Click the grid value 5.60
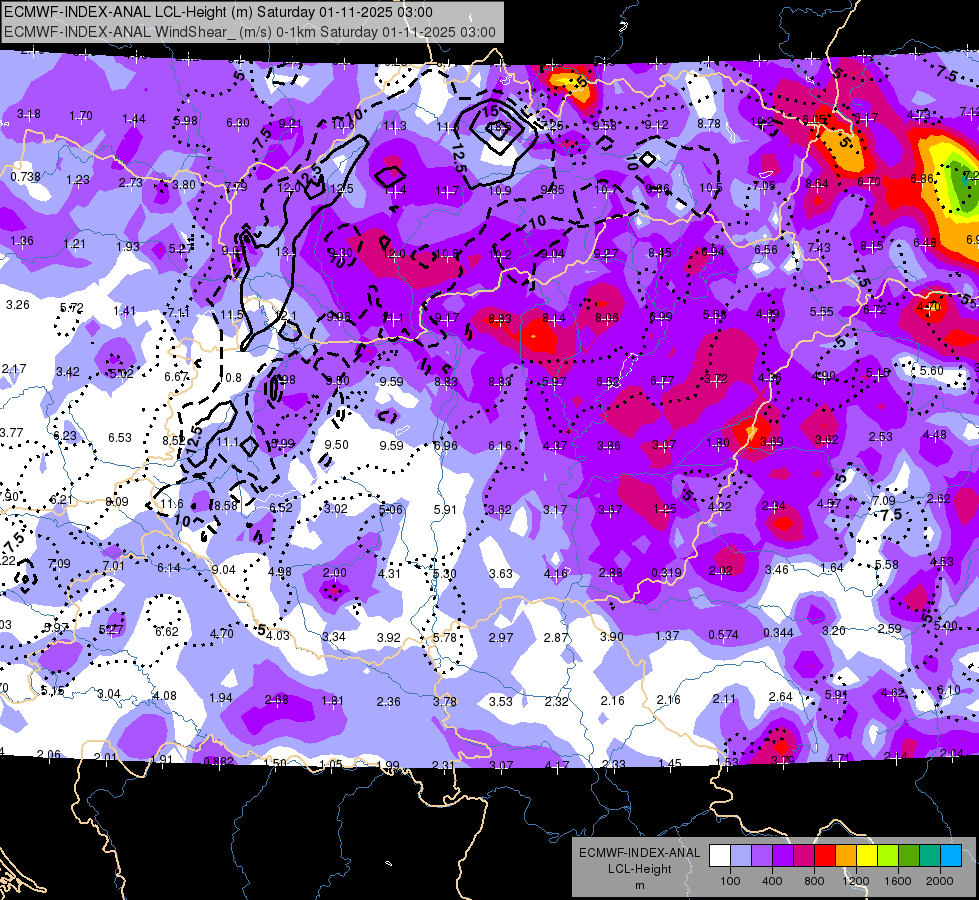 932,370
